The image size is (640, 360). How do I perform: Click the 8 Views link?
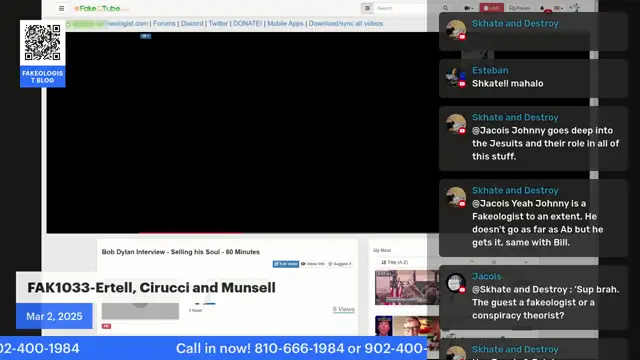tap(344, 309)
